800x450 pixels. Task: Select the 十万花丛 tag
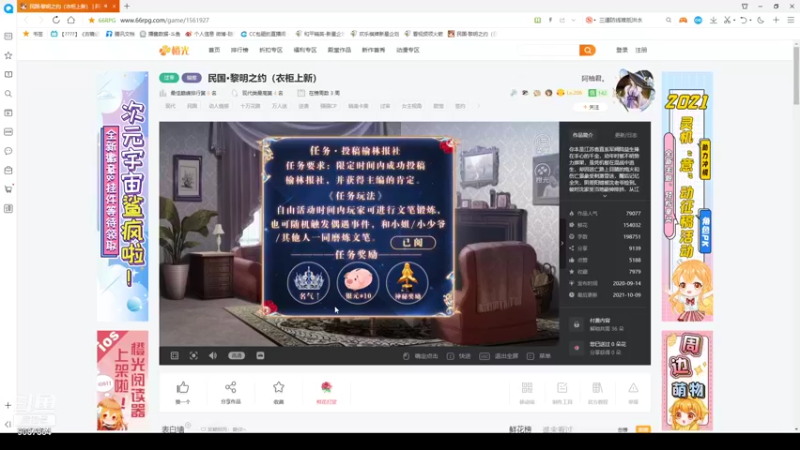250,106
